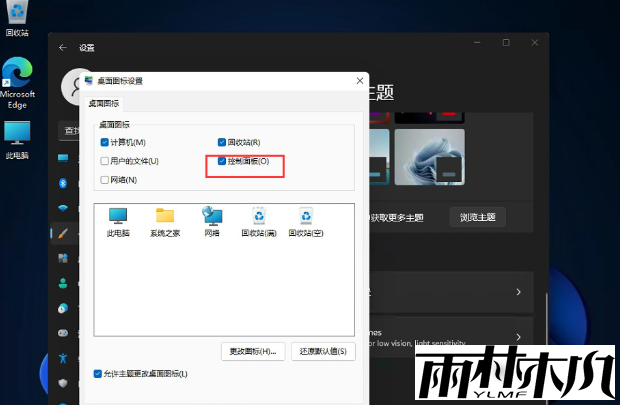620x405 pixels.
Task: Uncheck the 计算机(M) checkbox
Action: (104, 143)
